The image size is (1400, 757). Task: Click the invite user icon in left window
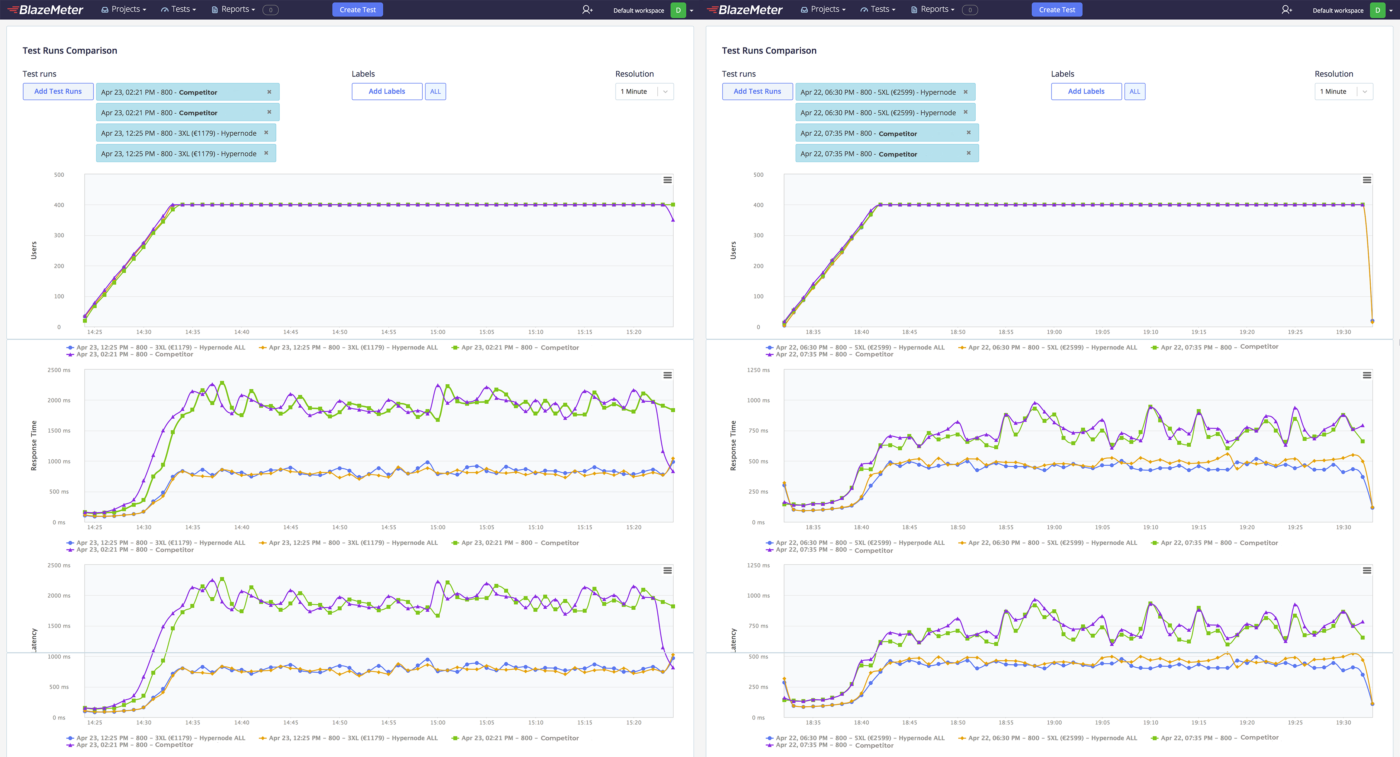(x=587, y=10)
